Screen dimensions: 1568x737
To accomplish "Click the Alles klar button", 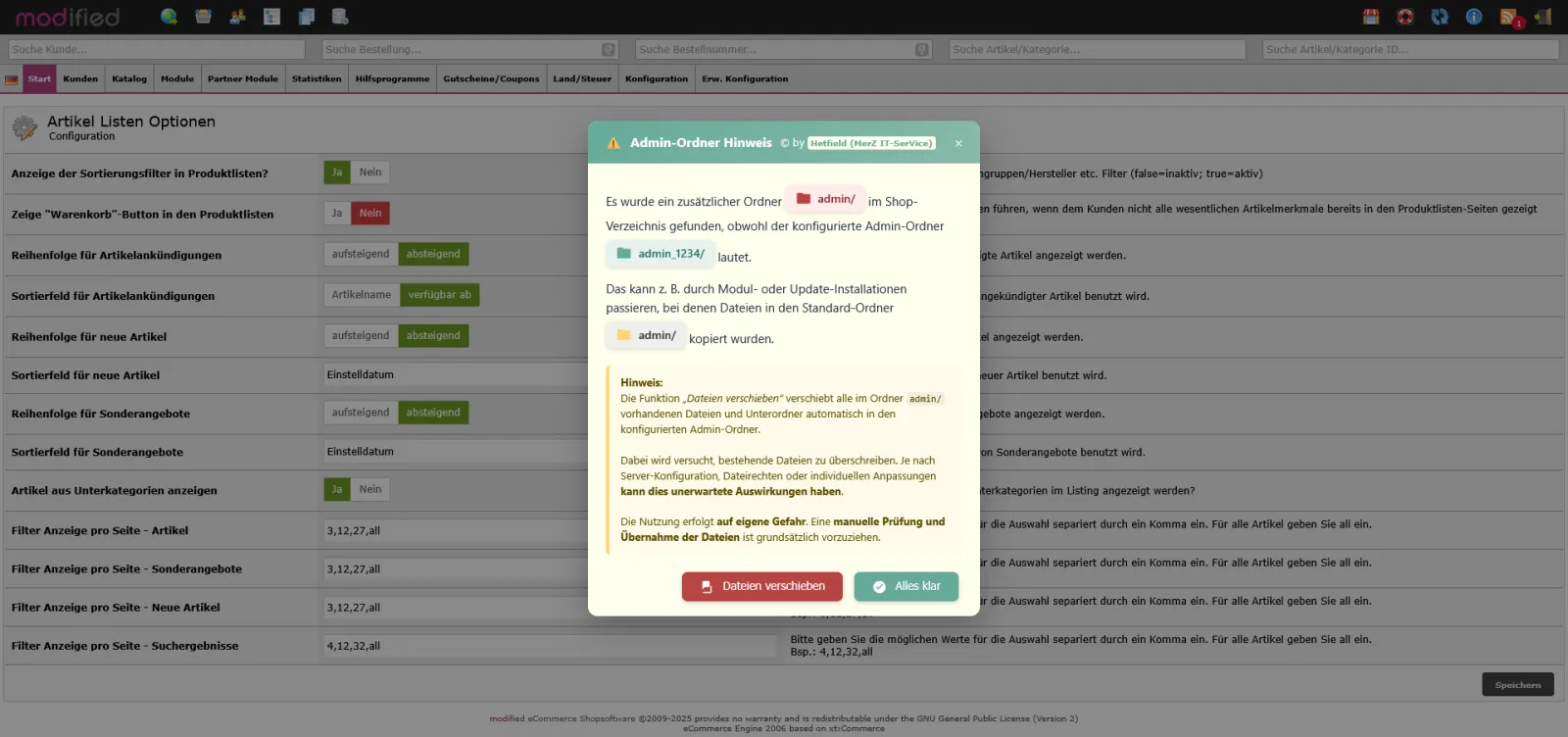I will click(x=906, y=586).
